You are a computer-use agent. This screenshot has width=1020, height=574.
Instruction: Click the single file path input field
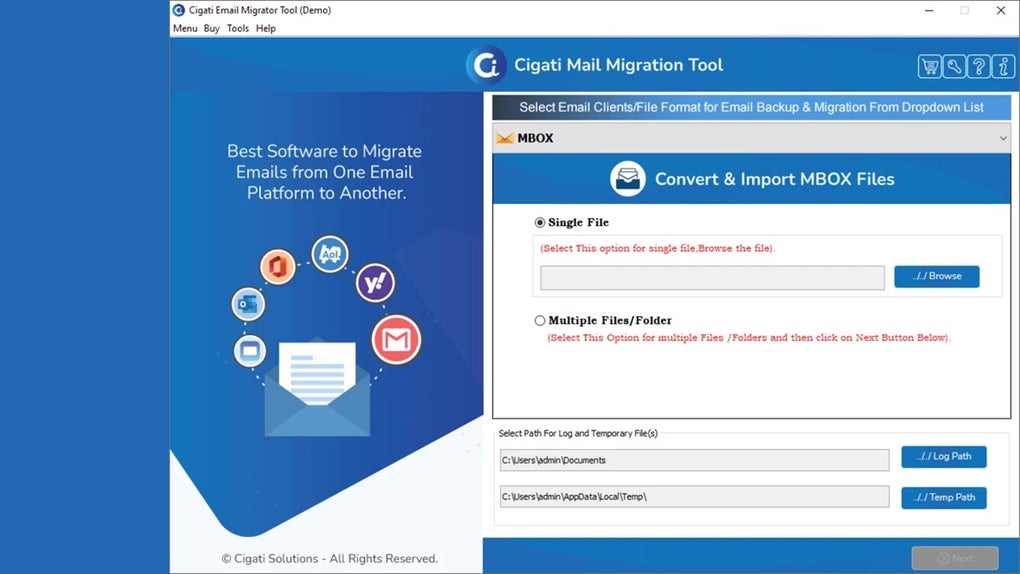712,277
